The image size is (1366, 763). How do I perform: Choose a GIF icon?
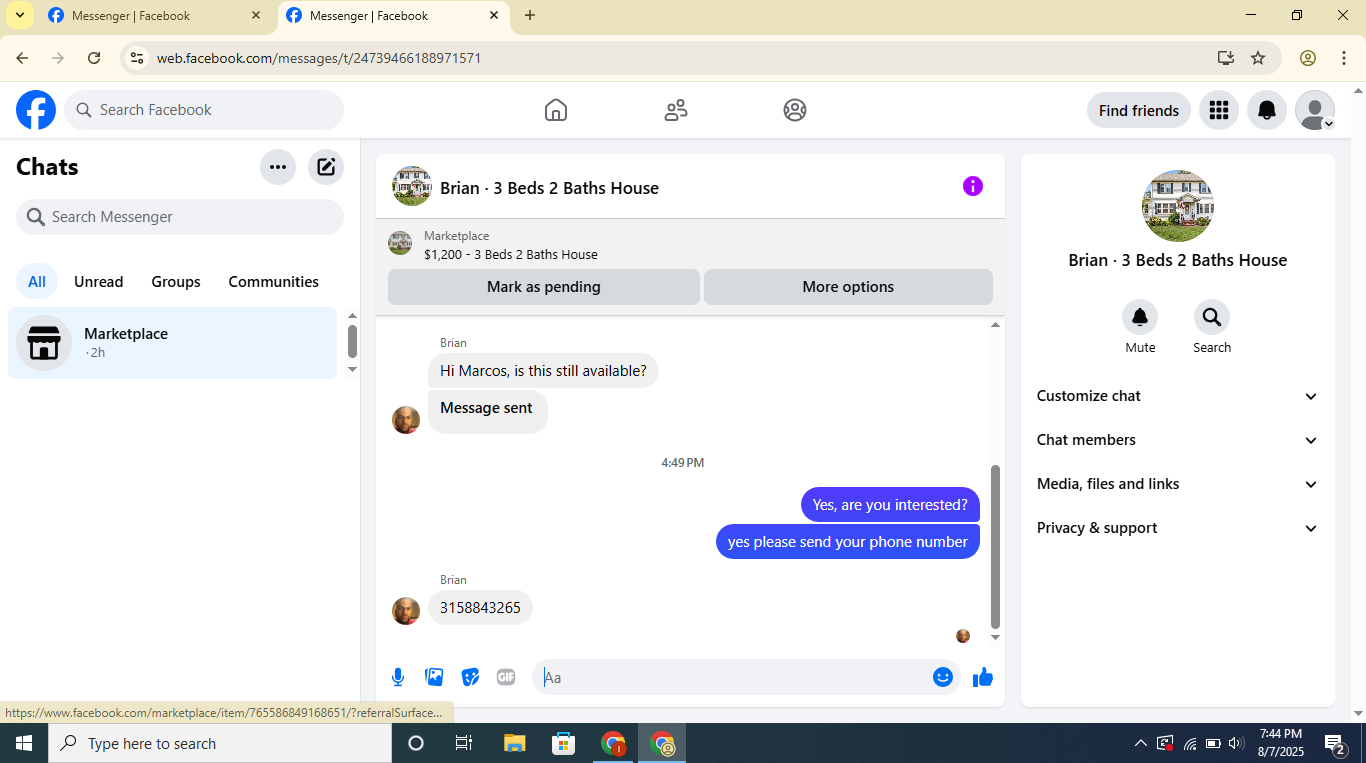tap(506, 677)
